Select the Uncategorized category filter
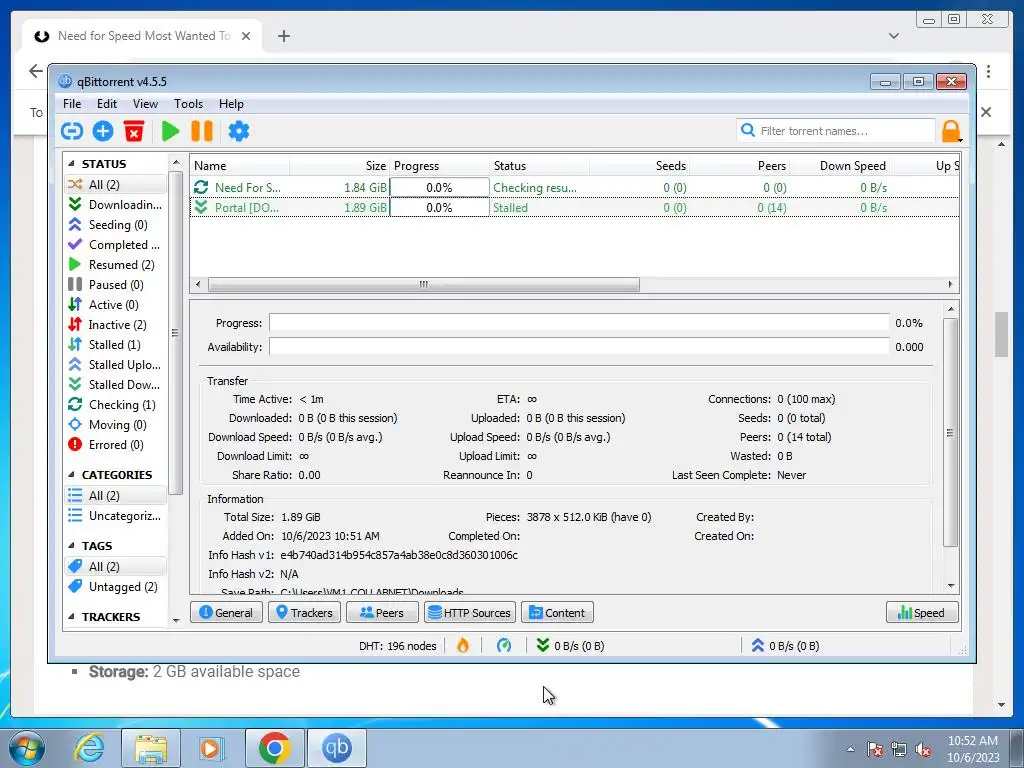1024x768 pixels. [116, 516]
